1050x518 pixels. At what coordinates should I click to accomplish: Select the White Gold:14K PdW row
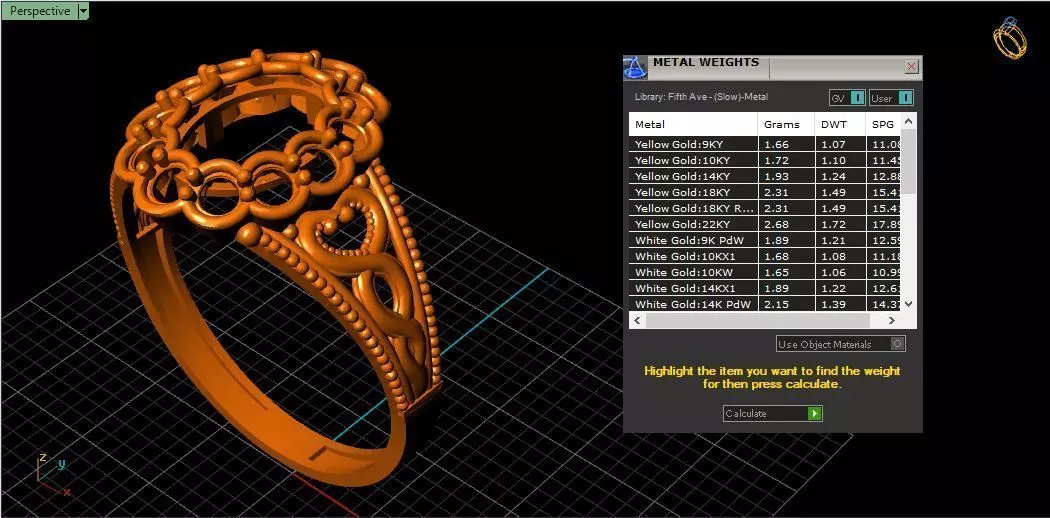pos(765,305)
